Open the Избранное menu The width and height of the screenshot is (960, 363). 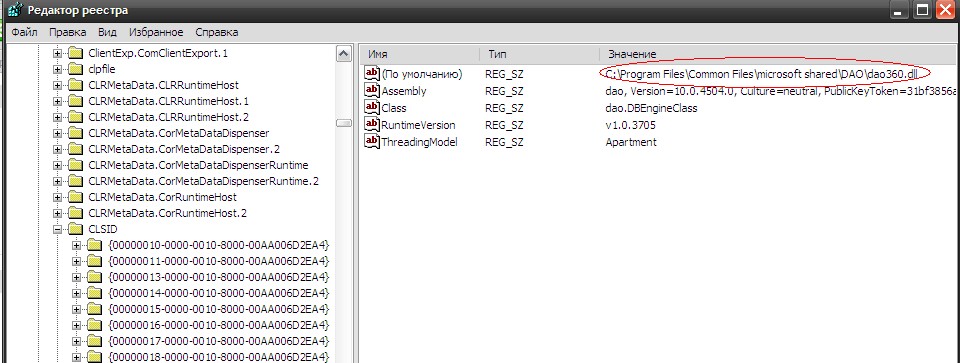[x=156, y=32]
